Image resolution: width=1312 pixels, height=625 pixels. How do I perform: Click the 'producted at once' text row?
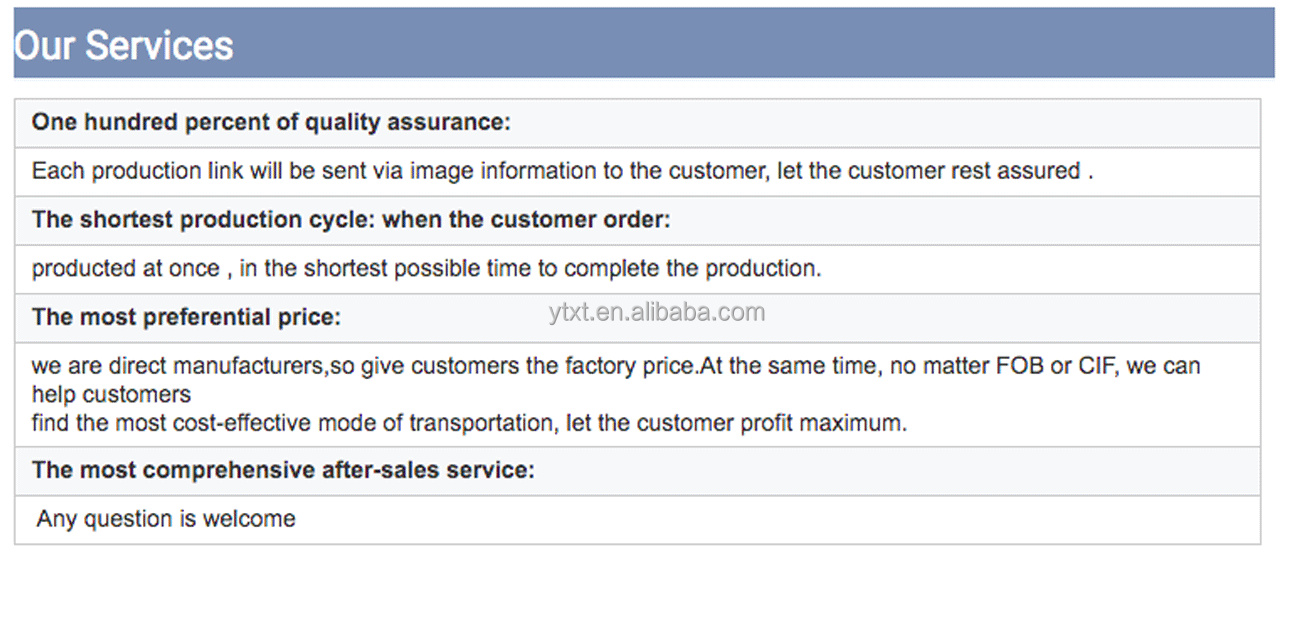(x=637, y=270)
